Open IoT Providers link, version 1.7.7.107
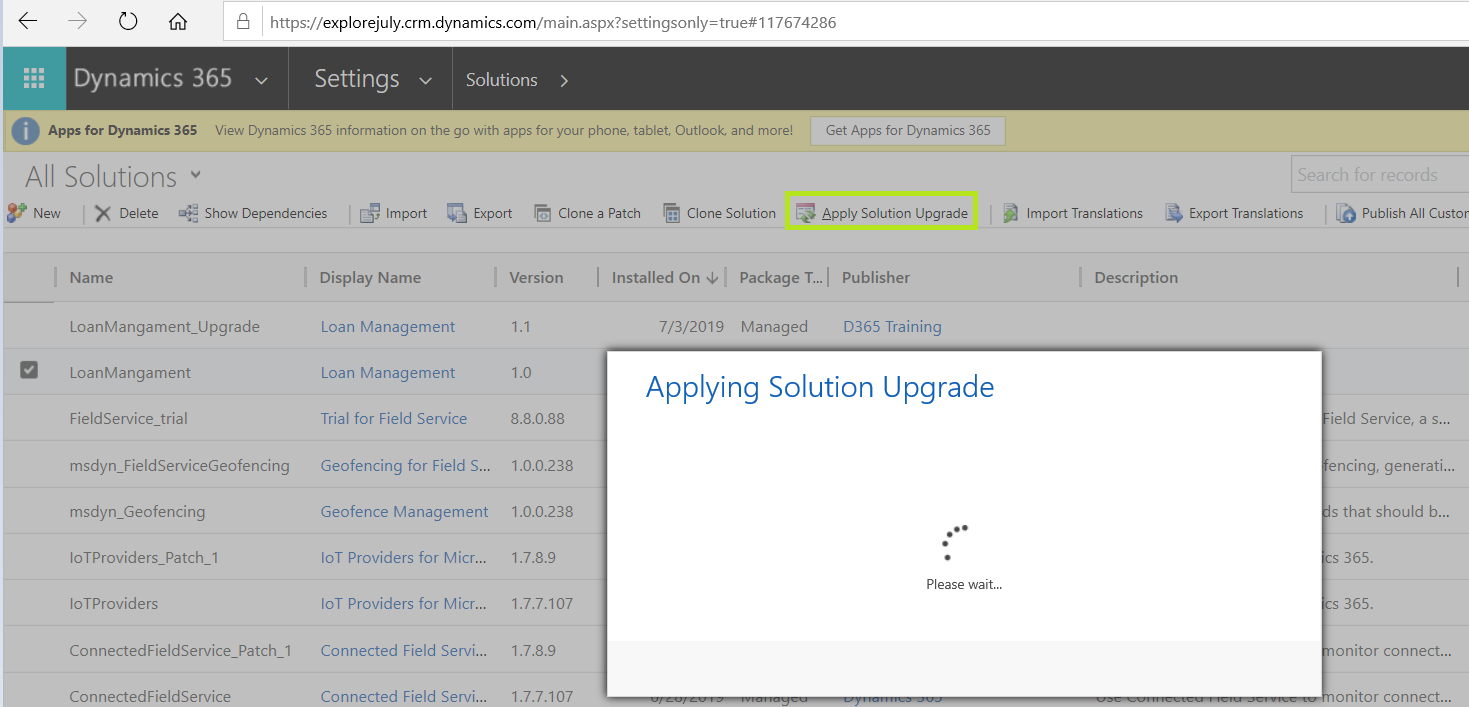This screenshot has height=707, width=1469. click(x=405, y=603)
